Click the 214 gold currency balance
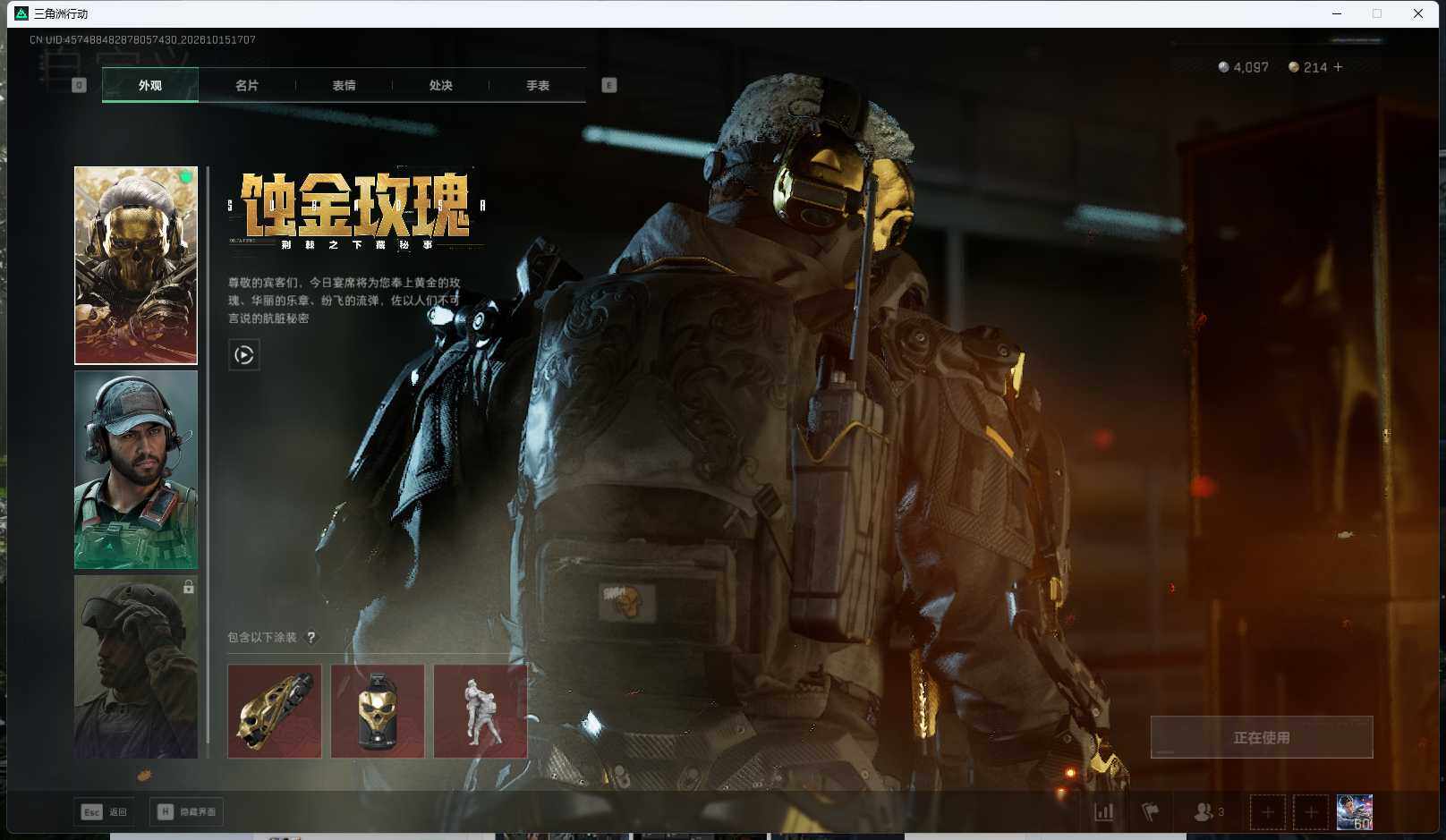1446x840 pixels. click(1307, 67)
